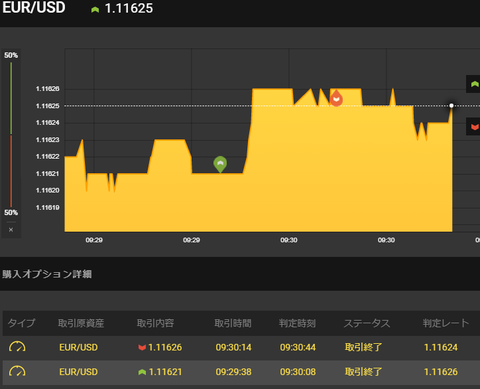This screenshot has width=480, height=389.
Task: Click the gauge icon in the 1.11621 trade row
Action: 17,371
